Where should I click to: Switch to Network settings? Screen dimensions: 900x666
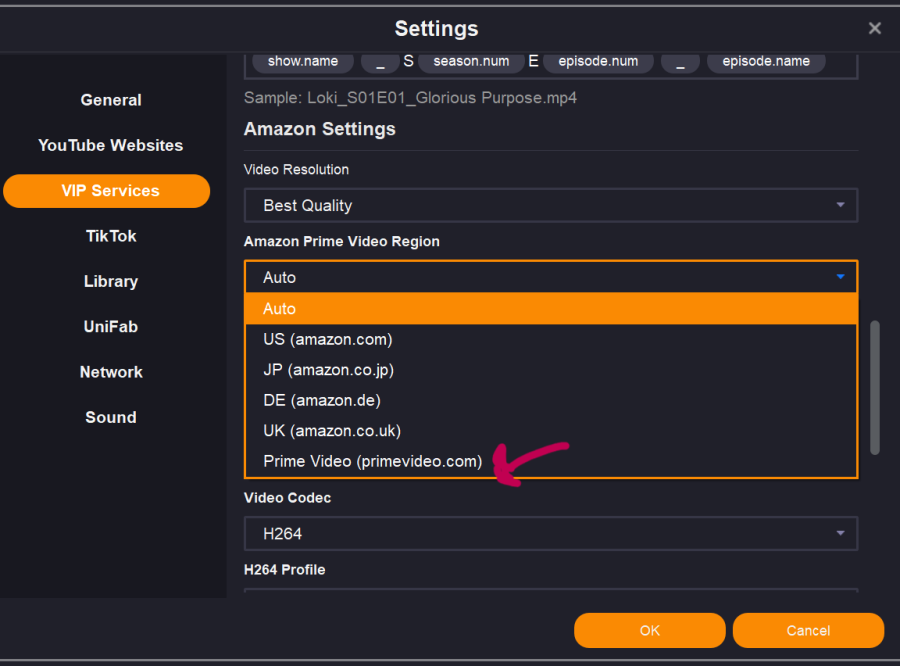(111, 372)
